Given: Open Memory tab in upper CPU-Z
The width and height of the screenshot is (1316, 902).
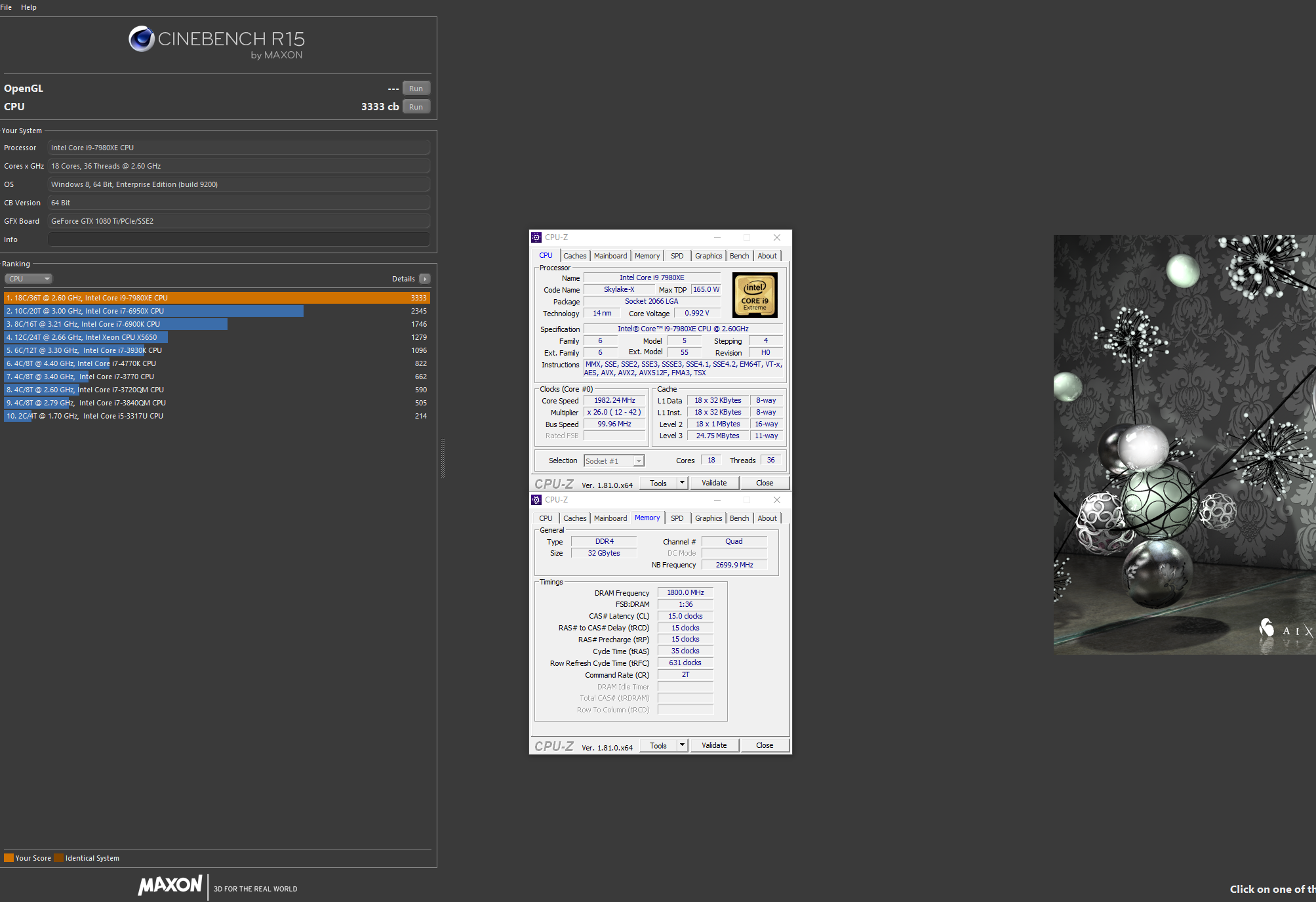Looking at the screenshot, I should (x=647, y=256).
